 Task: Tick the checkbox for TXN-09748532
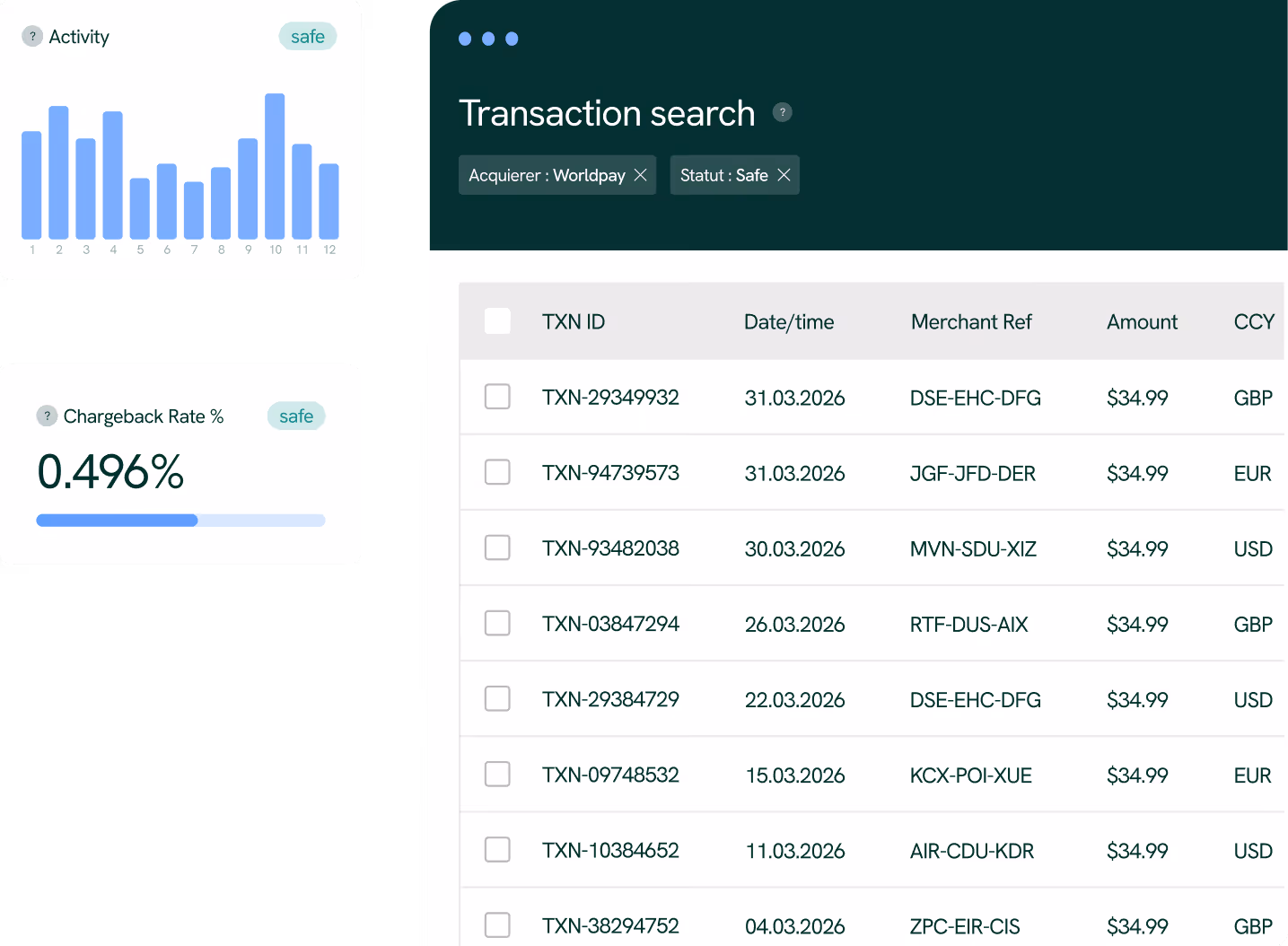click(x=497, y=774)
